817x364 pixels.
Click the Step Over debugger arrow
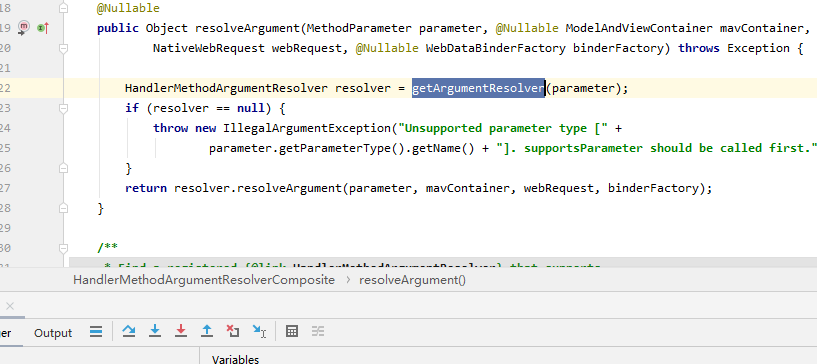point(129,331)
